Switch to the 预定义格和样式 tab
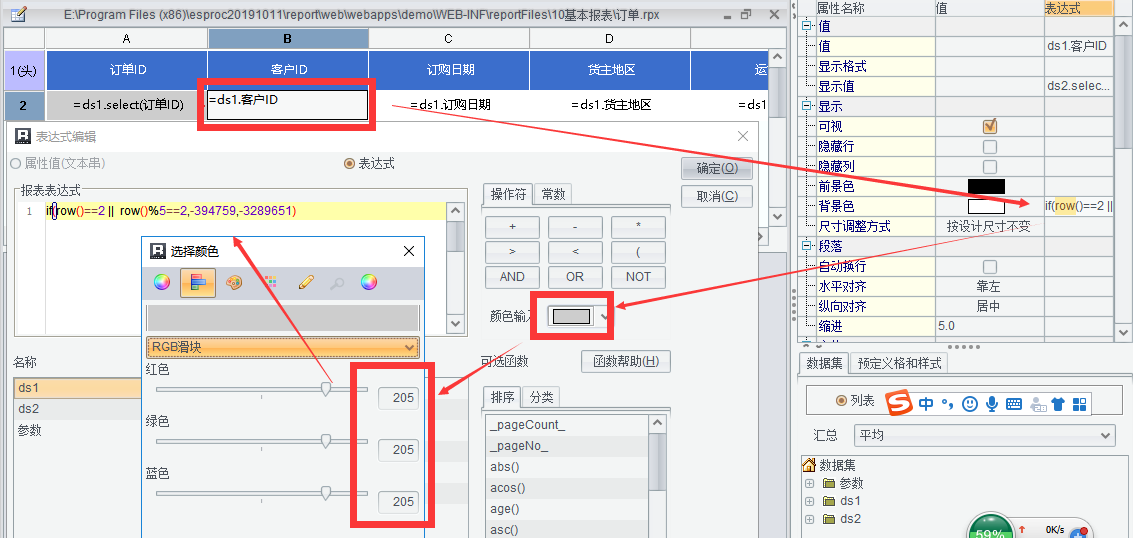This screenshot has height=538, width=1133. click(x=899, y=363)
